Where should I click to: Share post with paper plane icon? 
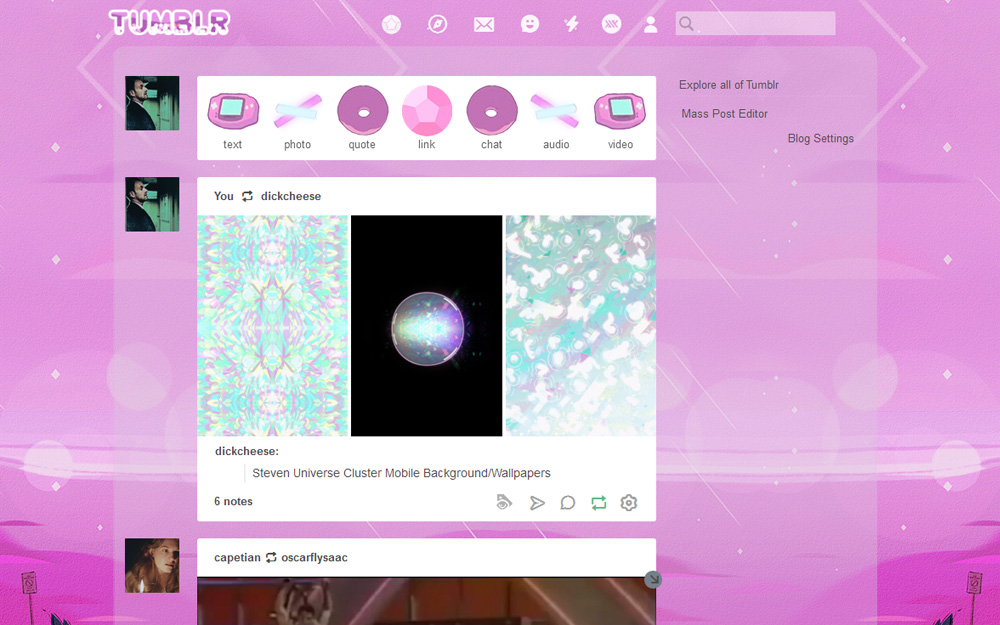coord(537,503)
